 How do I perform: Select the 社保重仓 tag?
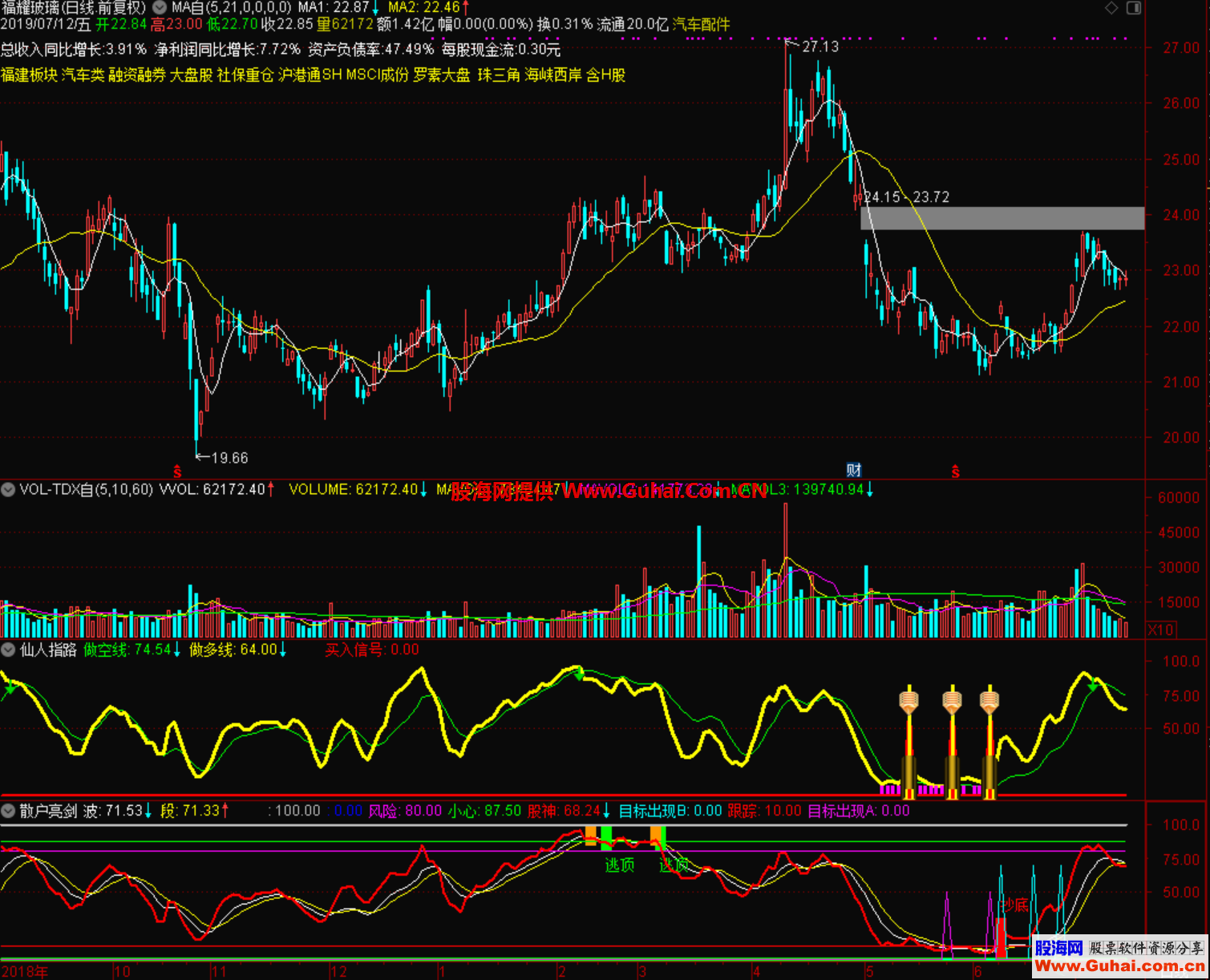point(245,75)
